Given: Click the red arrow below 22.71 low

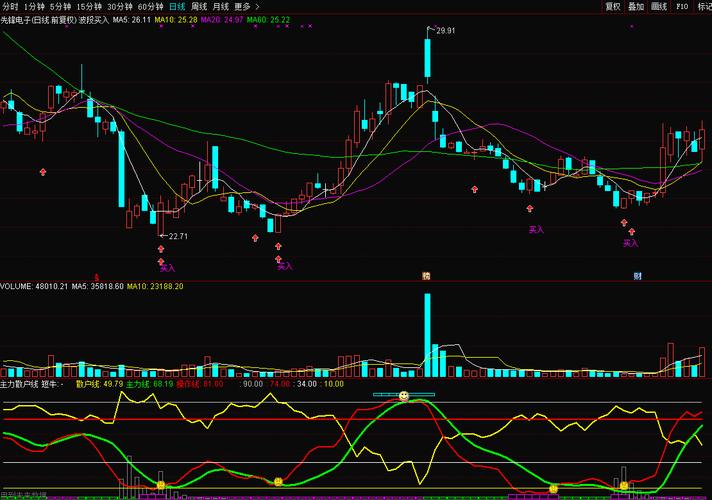Looking at the screenshot, I should pos(160,249).
